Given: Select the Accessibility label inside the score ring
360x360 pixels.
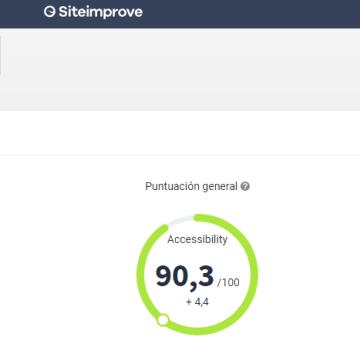Looking at the screenshot, I should click(197, 239).
